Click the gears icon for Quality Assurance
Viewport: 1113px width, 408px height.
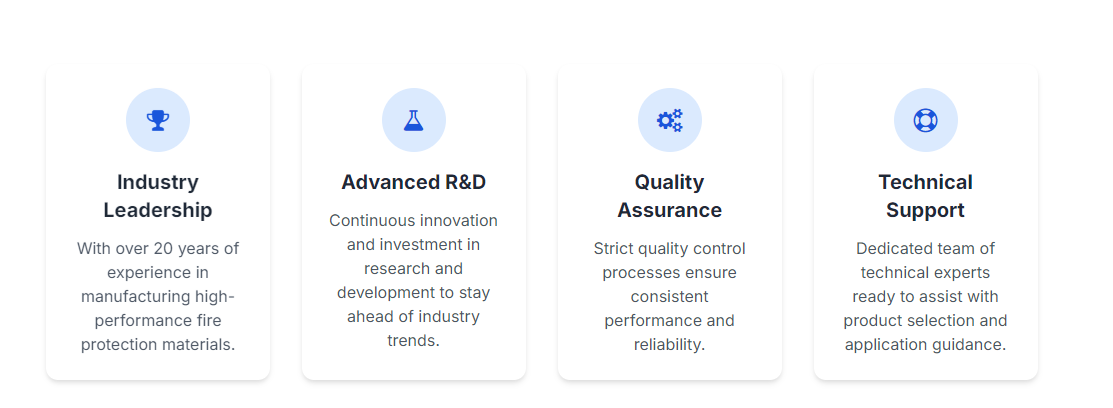[670, 120]
